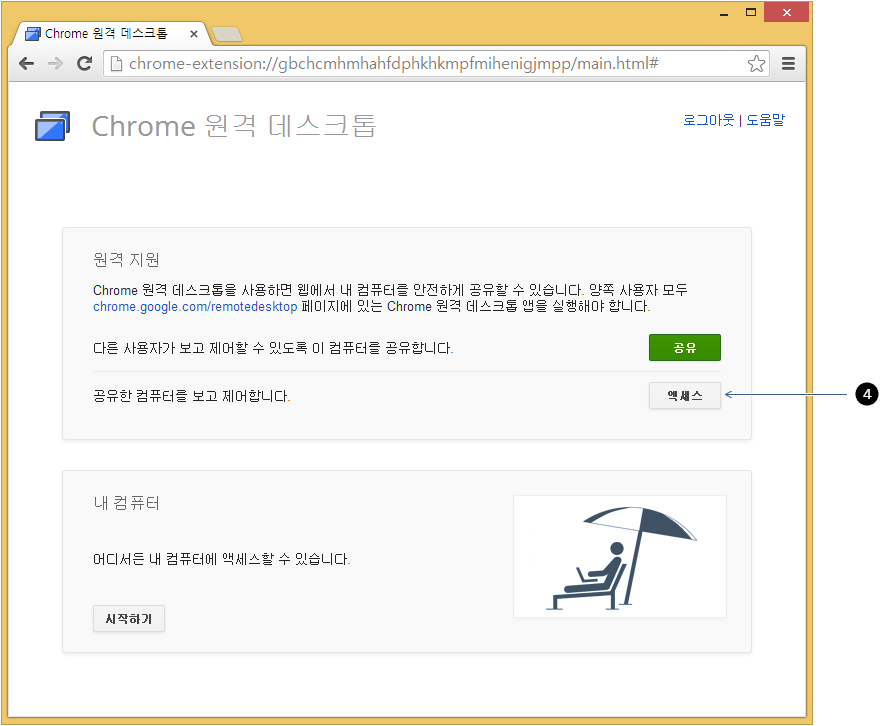Click the 시작하기 button
The image size is (880, 726).
(x=129, y=618)
